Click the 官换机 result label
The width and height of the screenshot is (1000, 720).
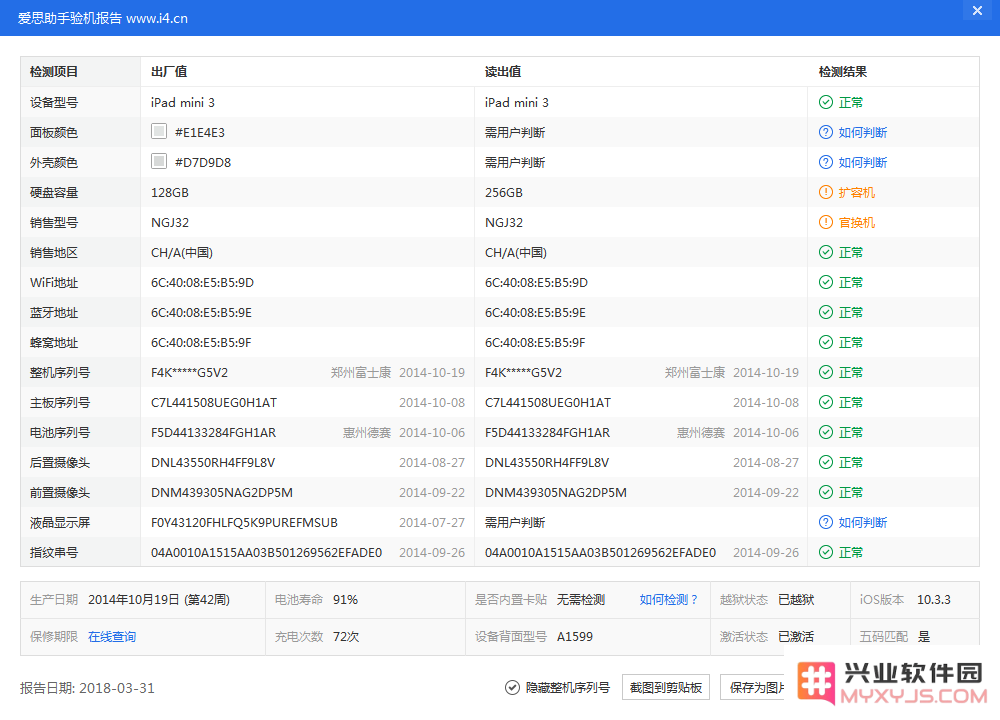tap(857, 222)
